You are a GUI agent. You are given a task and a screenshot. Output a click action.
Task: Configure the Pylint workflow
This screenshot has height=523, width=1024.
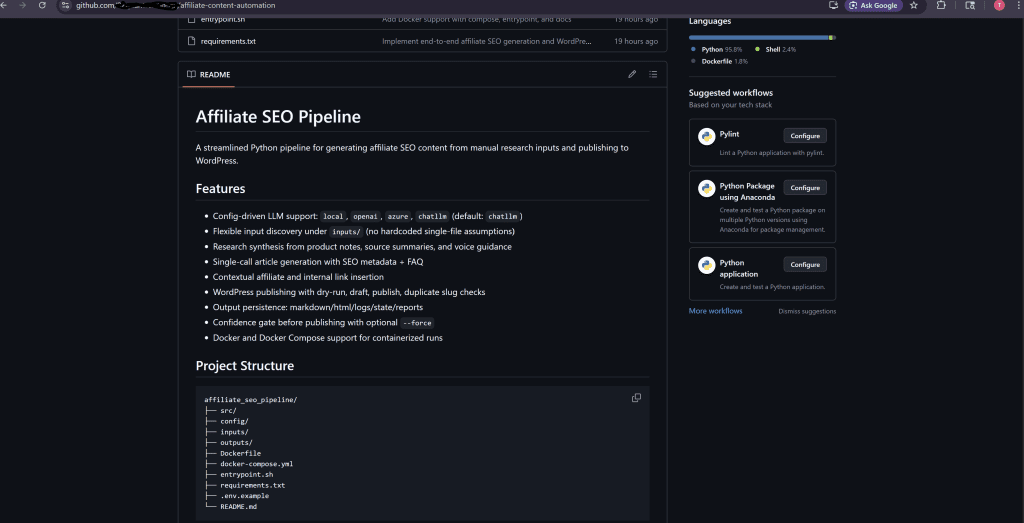(x=805, y=136)
